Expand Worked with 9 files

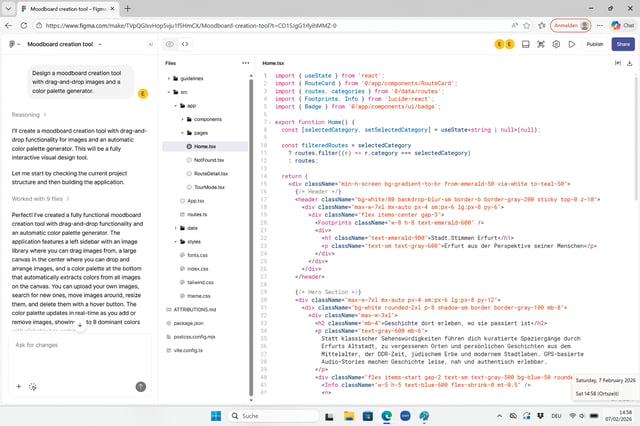(x=40, y=199)
